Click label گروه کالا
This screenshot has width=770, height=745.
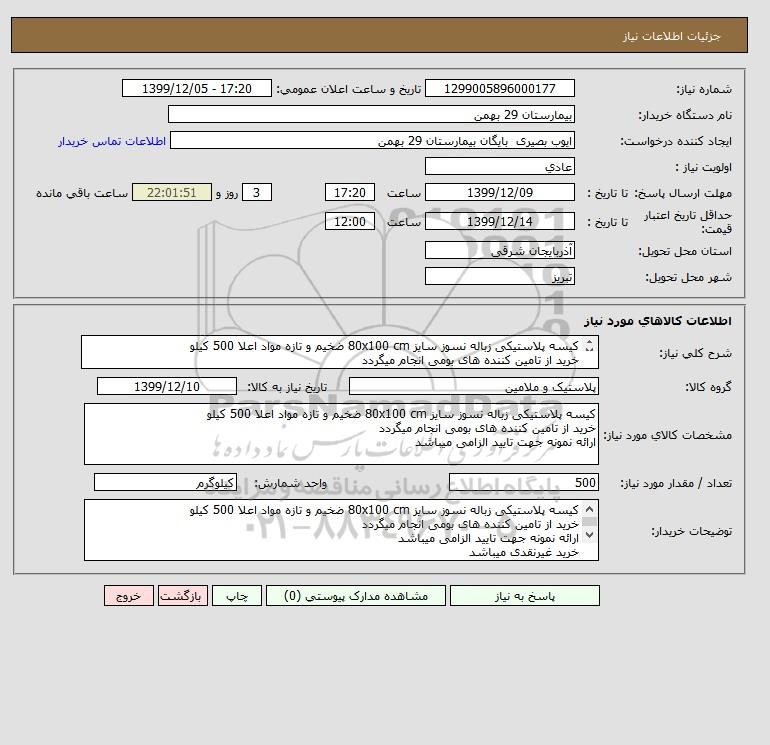tap(709, 387)
